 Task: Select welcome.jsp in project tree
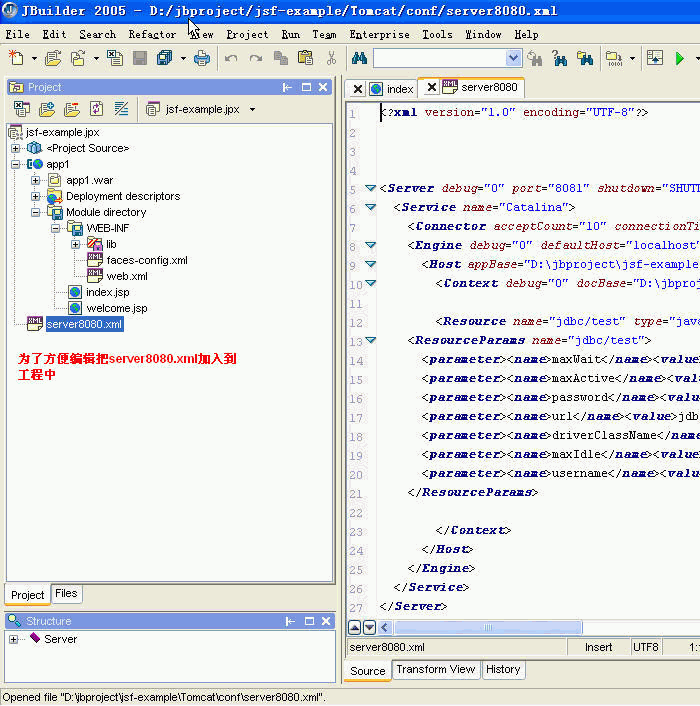click(x=117, y=308)
